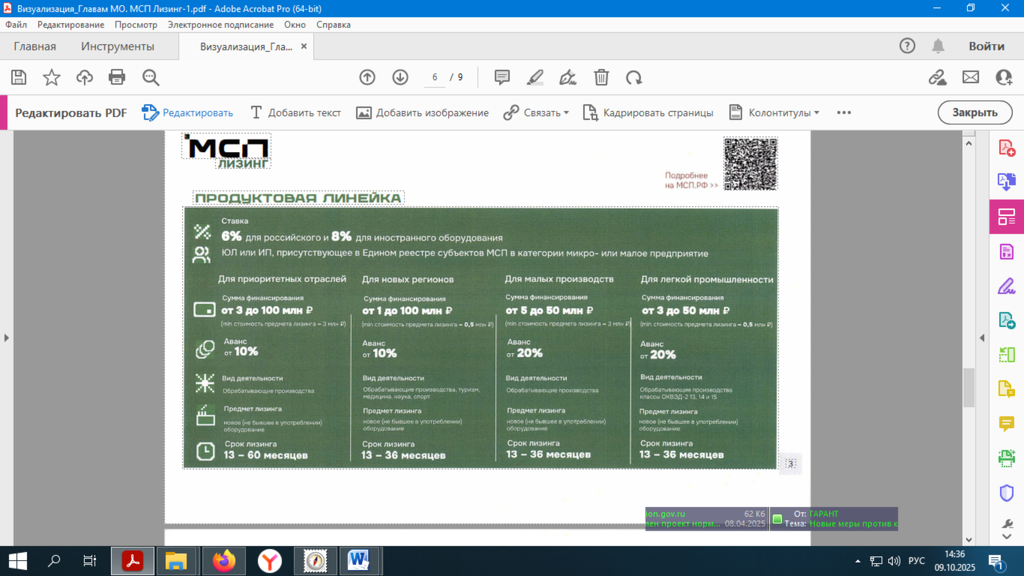
Task: Go to previous page with up arrow
Action: pyautogui.click(x=367, y=77)
